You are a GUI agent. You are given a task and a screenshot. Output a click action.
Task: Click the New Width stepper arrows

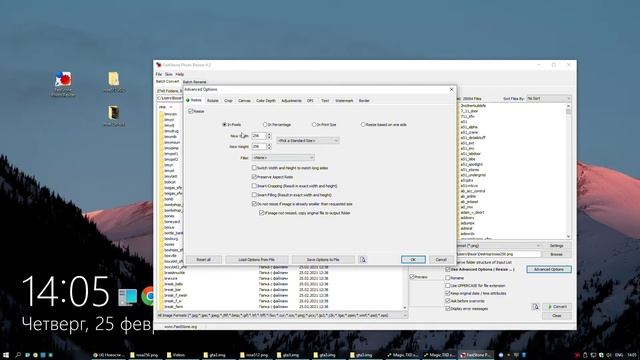point(269,136)
